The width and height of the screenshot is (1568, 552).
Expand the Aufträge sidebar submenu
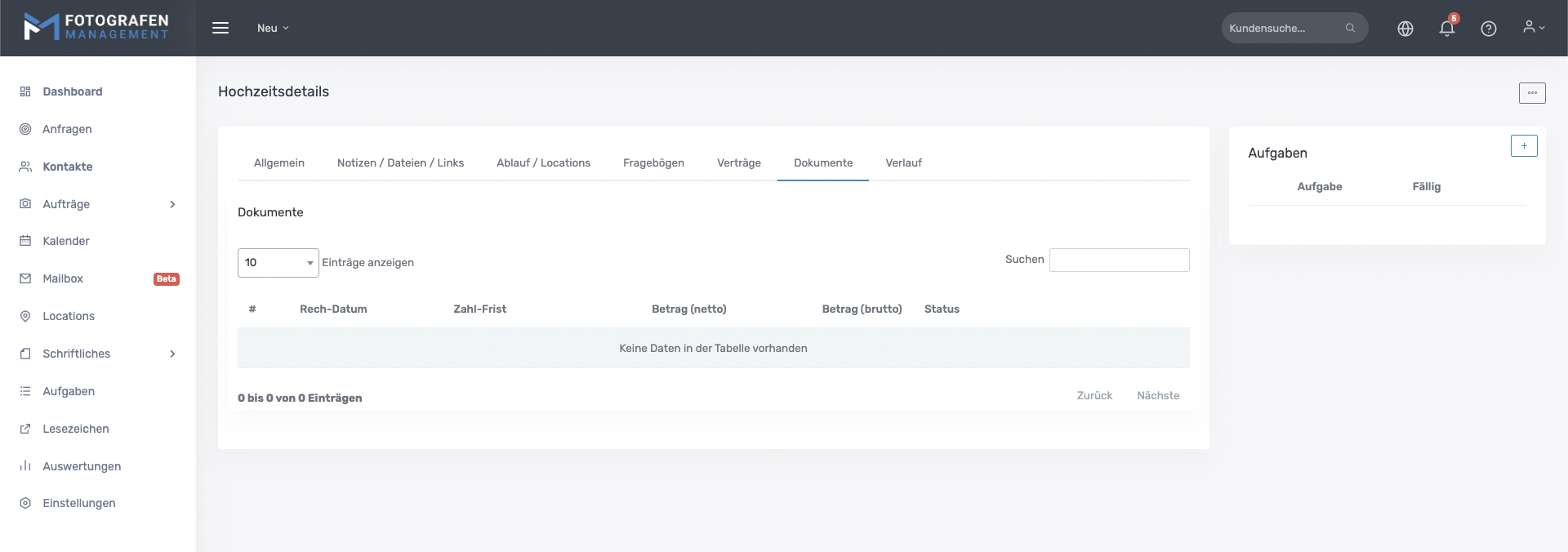172,204
